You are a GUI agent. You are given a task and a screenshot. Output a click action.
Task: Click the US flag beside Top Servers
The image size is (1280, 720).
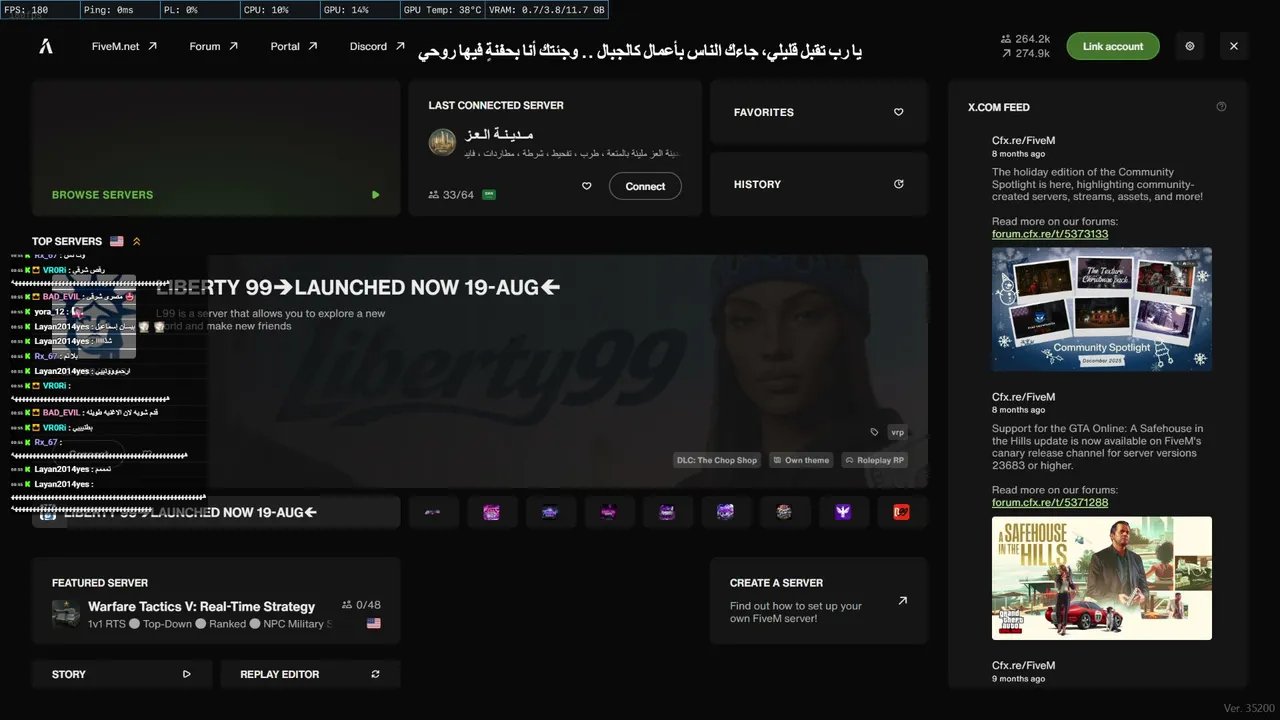click(117, 241)
